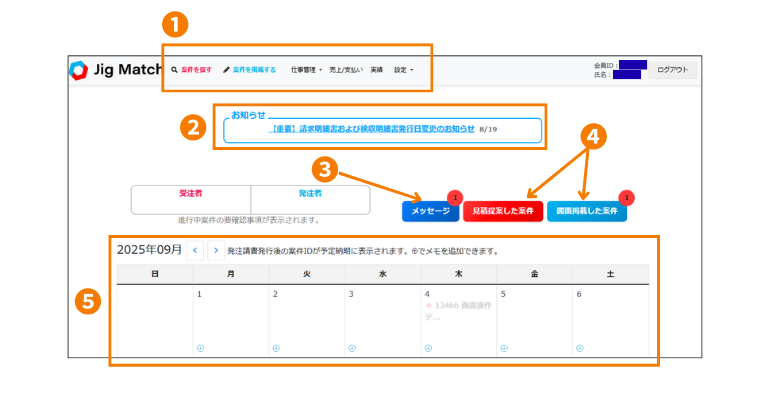The width and height of the screenshot is (770, 400).
Task: Click the Jig Match logo icon
Action: click(78, 71)
